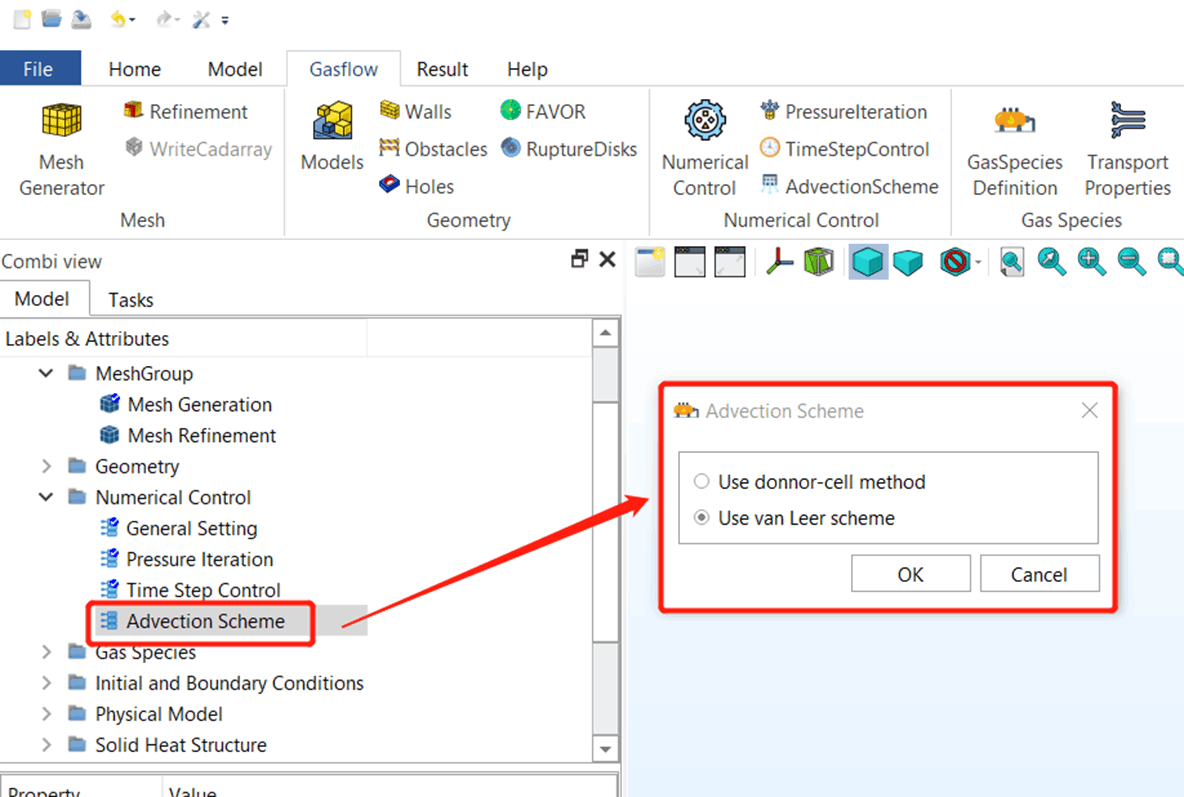Click the yellow undo arrow icon
1184x797 pixels.
point(118,19)
